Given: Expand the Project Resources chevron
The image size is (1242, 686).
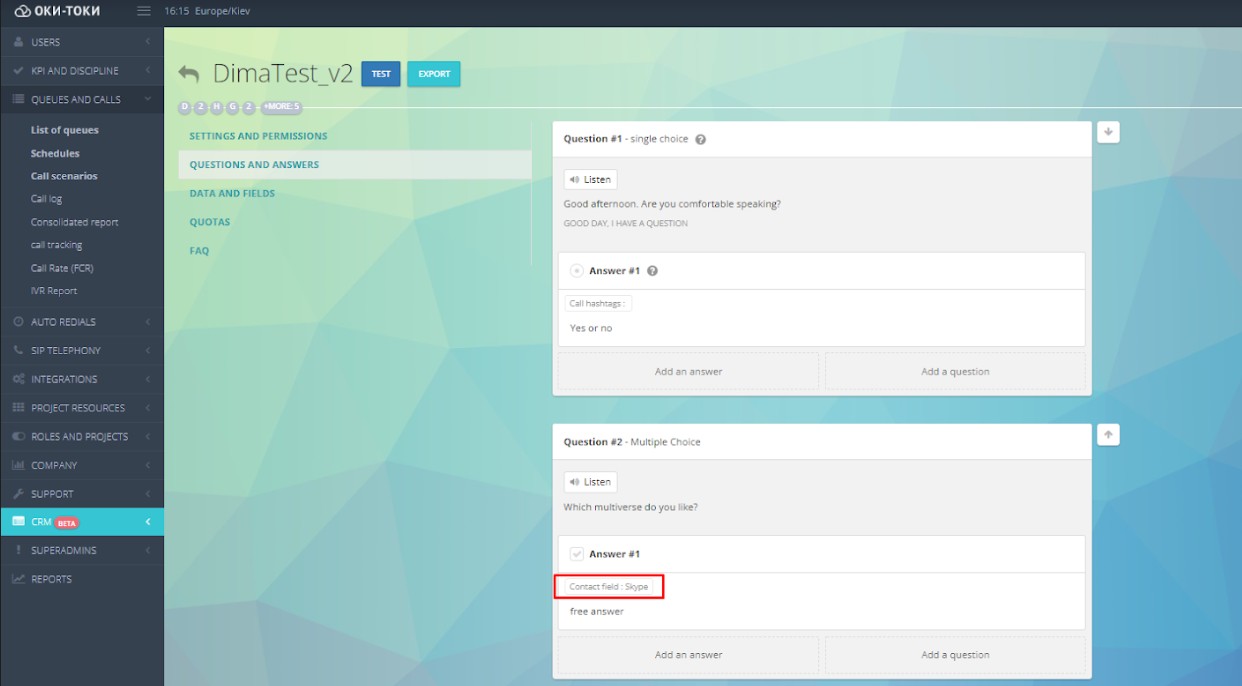Looking at the screenshot, I should pos(147,408).
